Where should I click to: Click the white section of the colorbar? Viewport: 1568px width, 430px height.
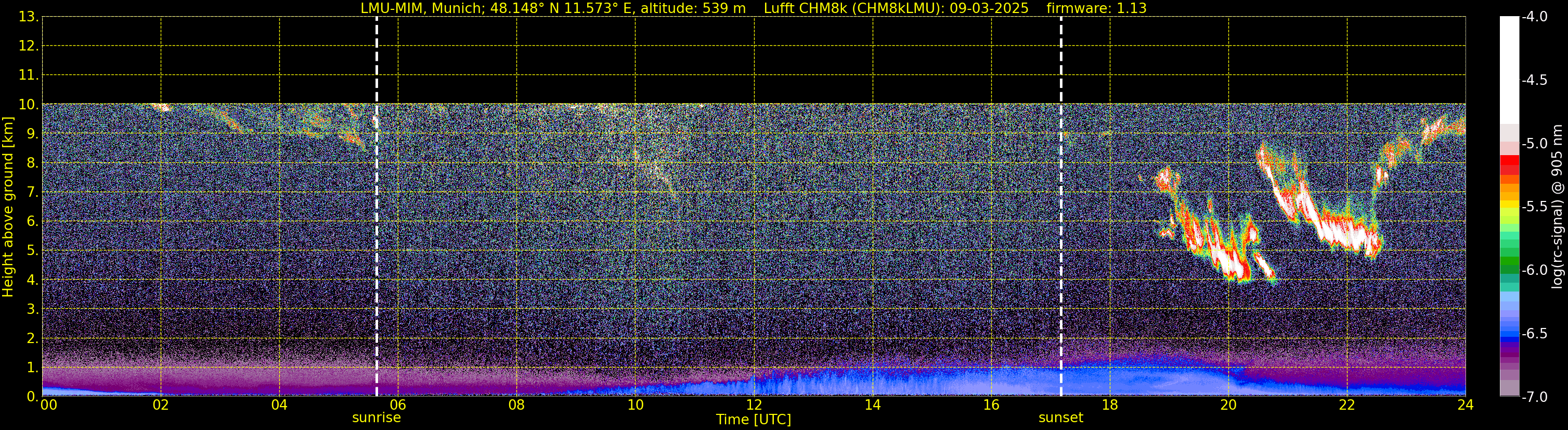[1509, 70]
